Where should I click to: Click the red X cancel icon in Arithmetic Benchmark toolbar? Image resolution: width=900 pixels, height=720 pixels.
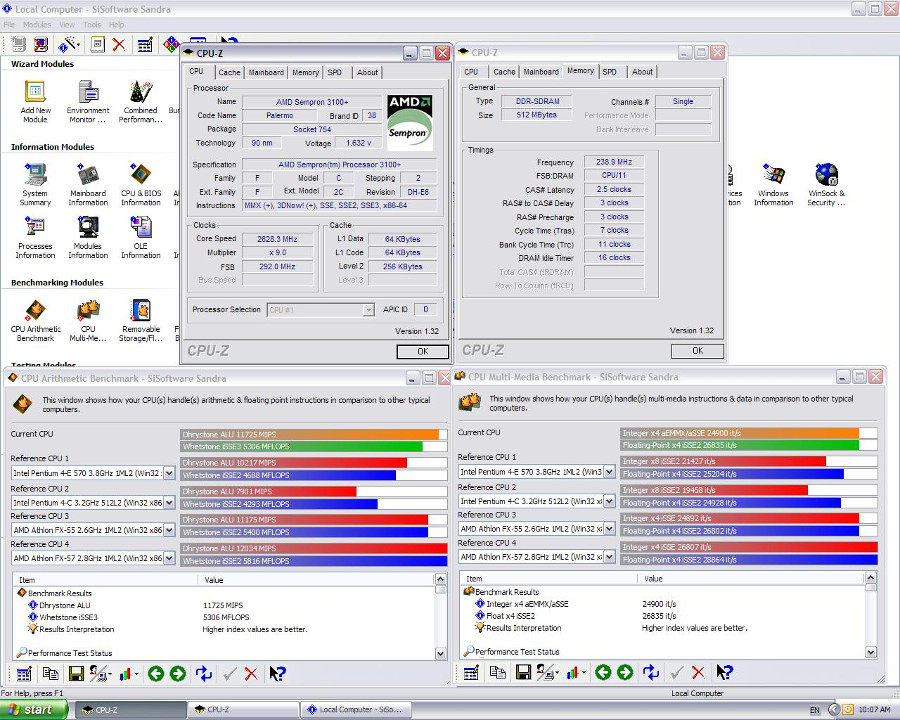251,673
